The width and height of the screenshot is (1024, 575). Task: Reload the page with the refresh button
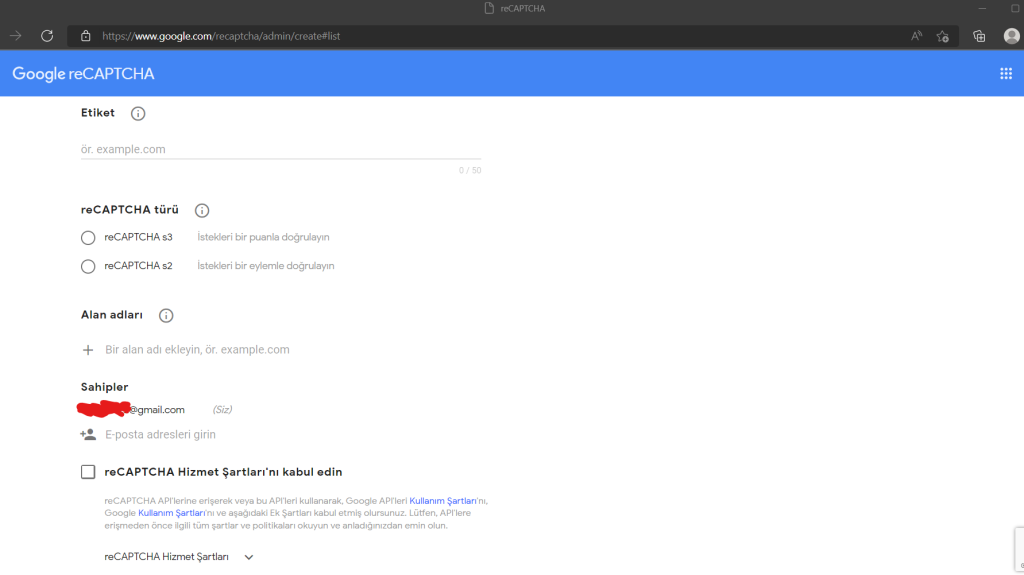point(46,36)
